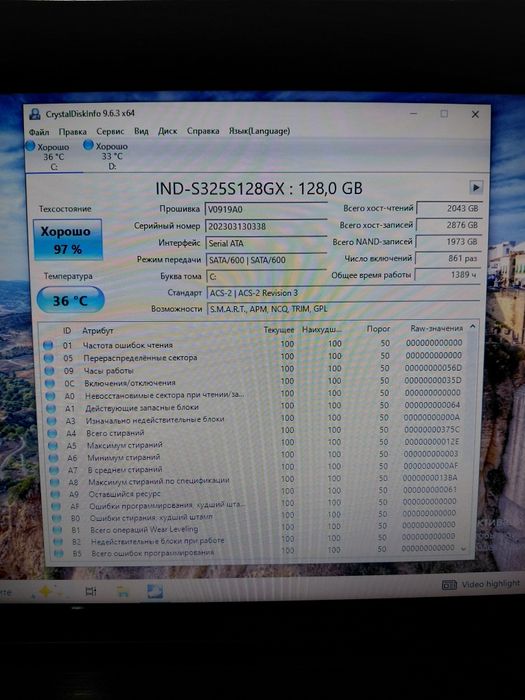Click the CrystalDiskInfo taskbar icon

coord(155,592)
